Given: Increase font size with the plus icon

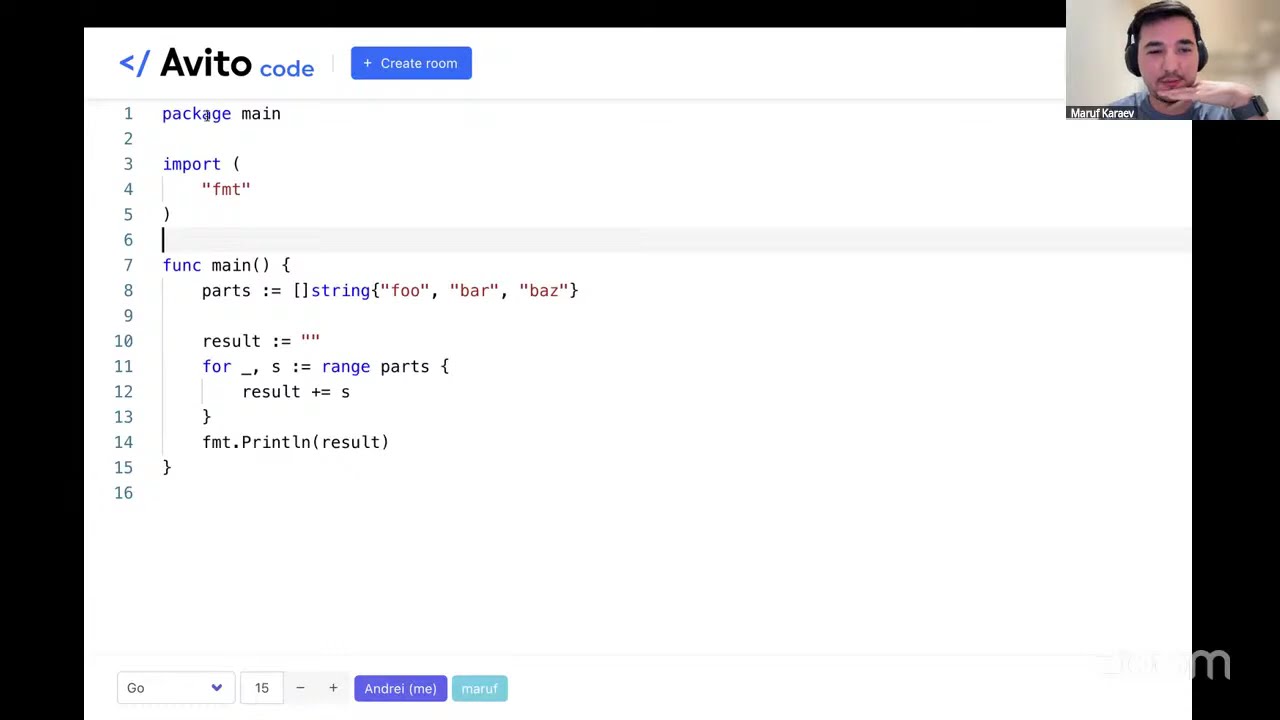Looking at the screenshot, I should click(x=333, y=688).
